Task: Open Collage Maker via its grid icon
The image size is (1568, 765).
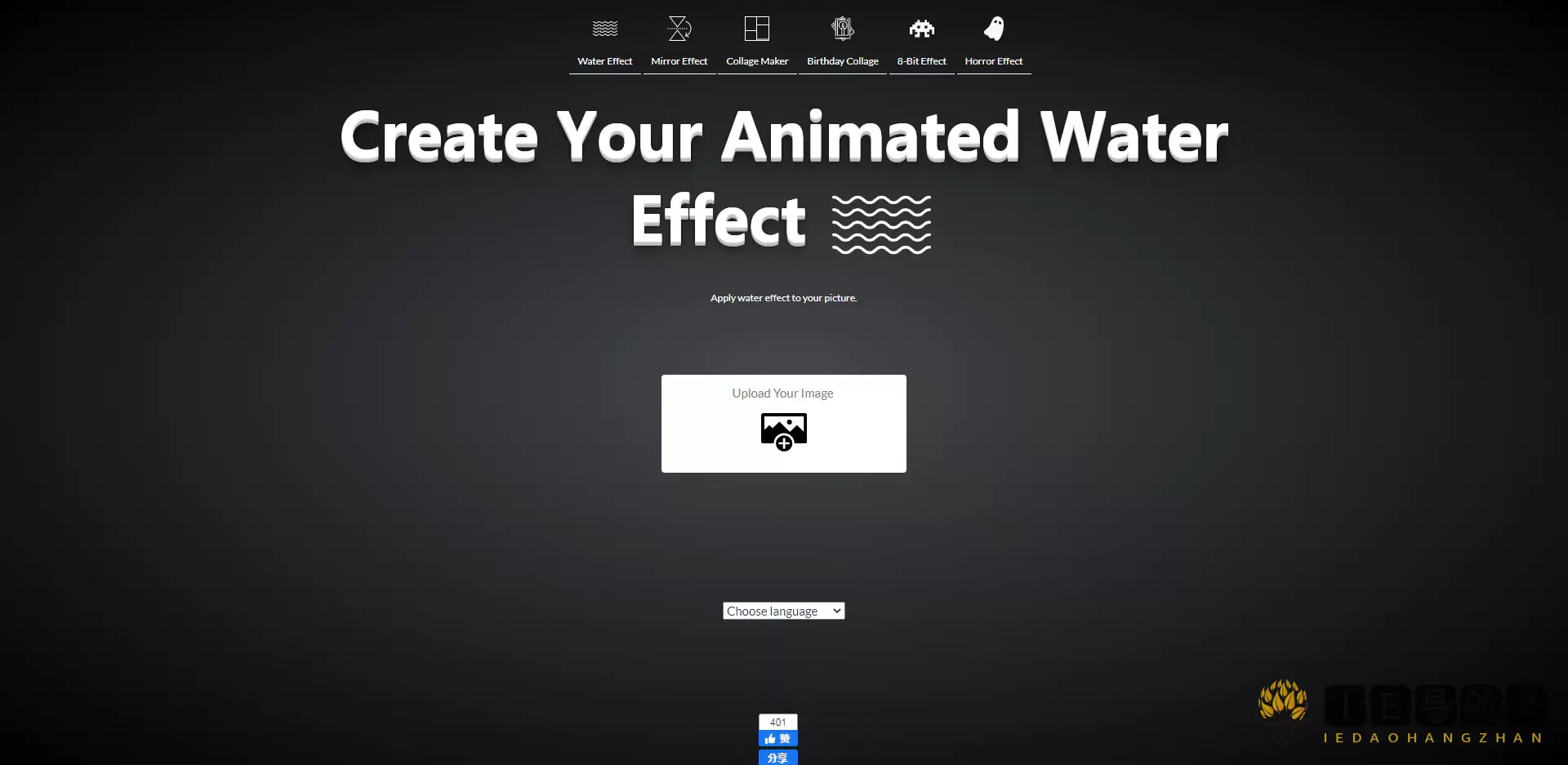Action: pos(757,28)
